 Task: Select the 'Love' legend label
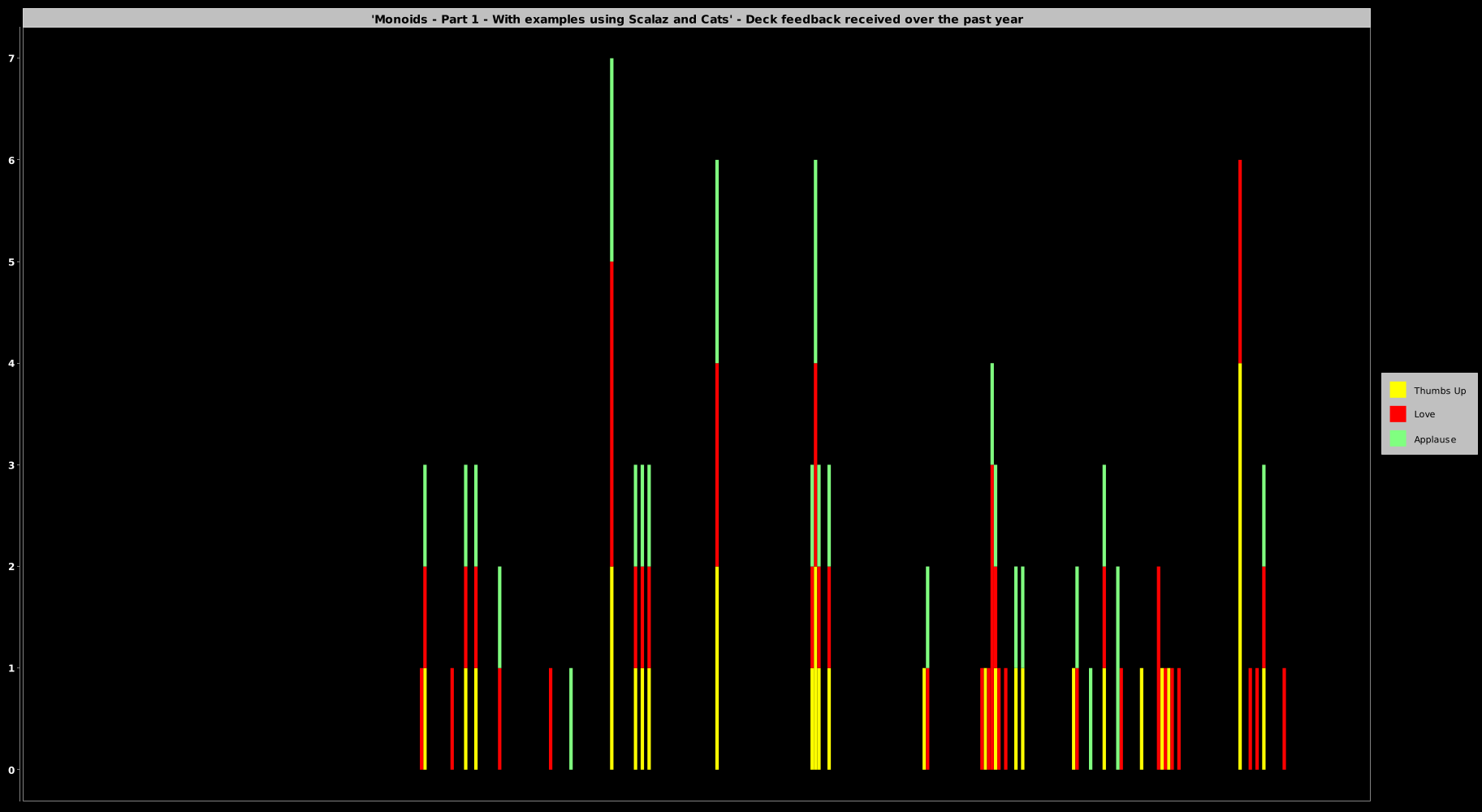click(1424, 414)
